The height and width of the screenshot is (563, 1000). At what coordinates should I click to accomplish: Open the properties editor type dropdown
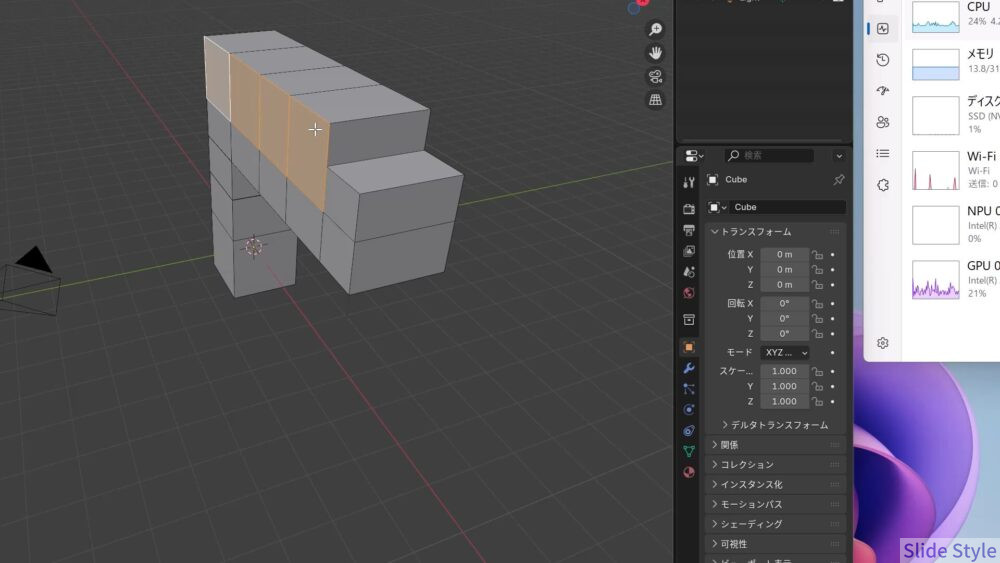click(693, 156)
